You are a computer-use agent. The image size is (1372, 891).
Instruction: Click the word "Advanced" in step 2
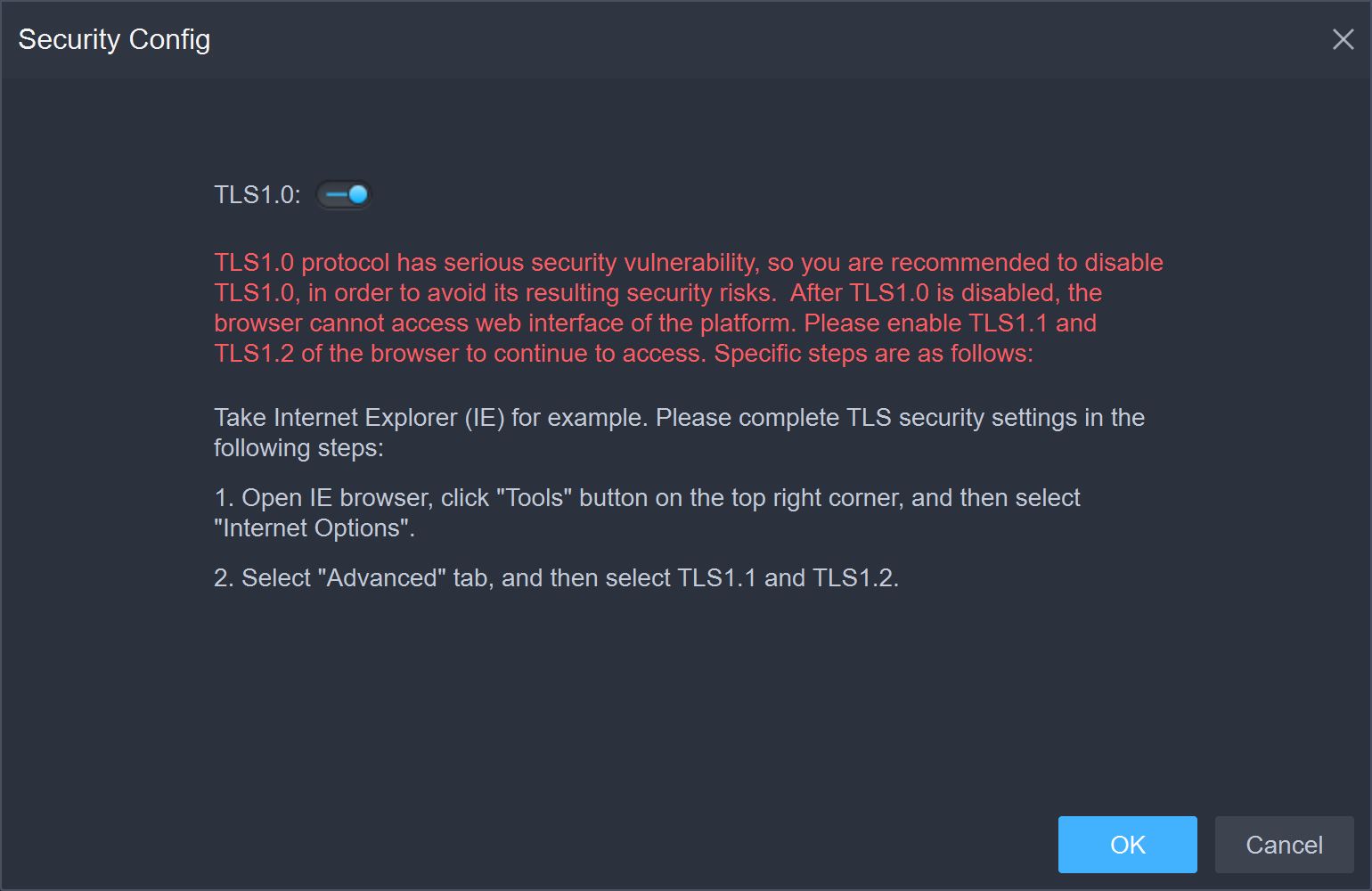click(x=382, y=578)
